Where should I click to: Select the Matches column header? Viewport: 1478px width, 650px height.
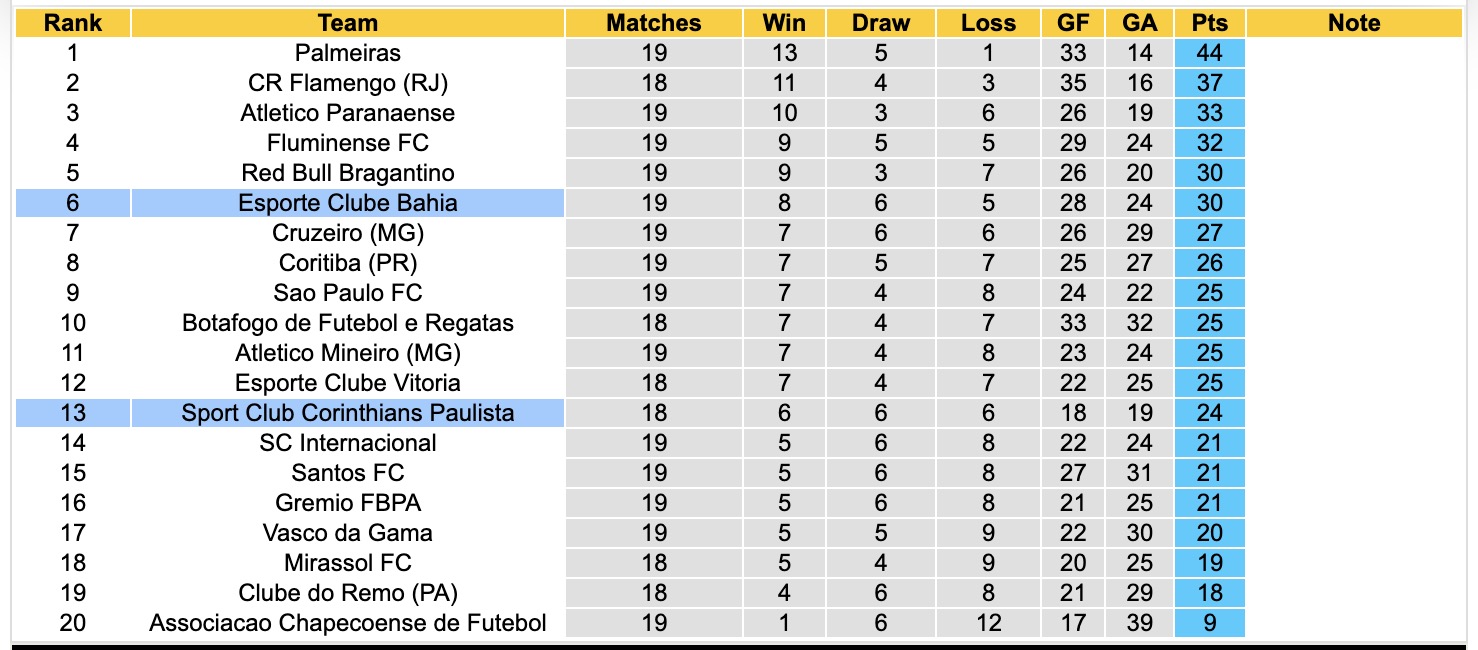[654, 23]
